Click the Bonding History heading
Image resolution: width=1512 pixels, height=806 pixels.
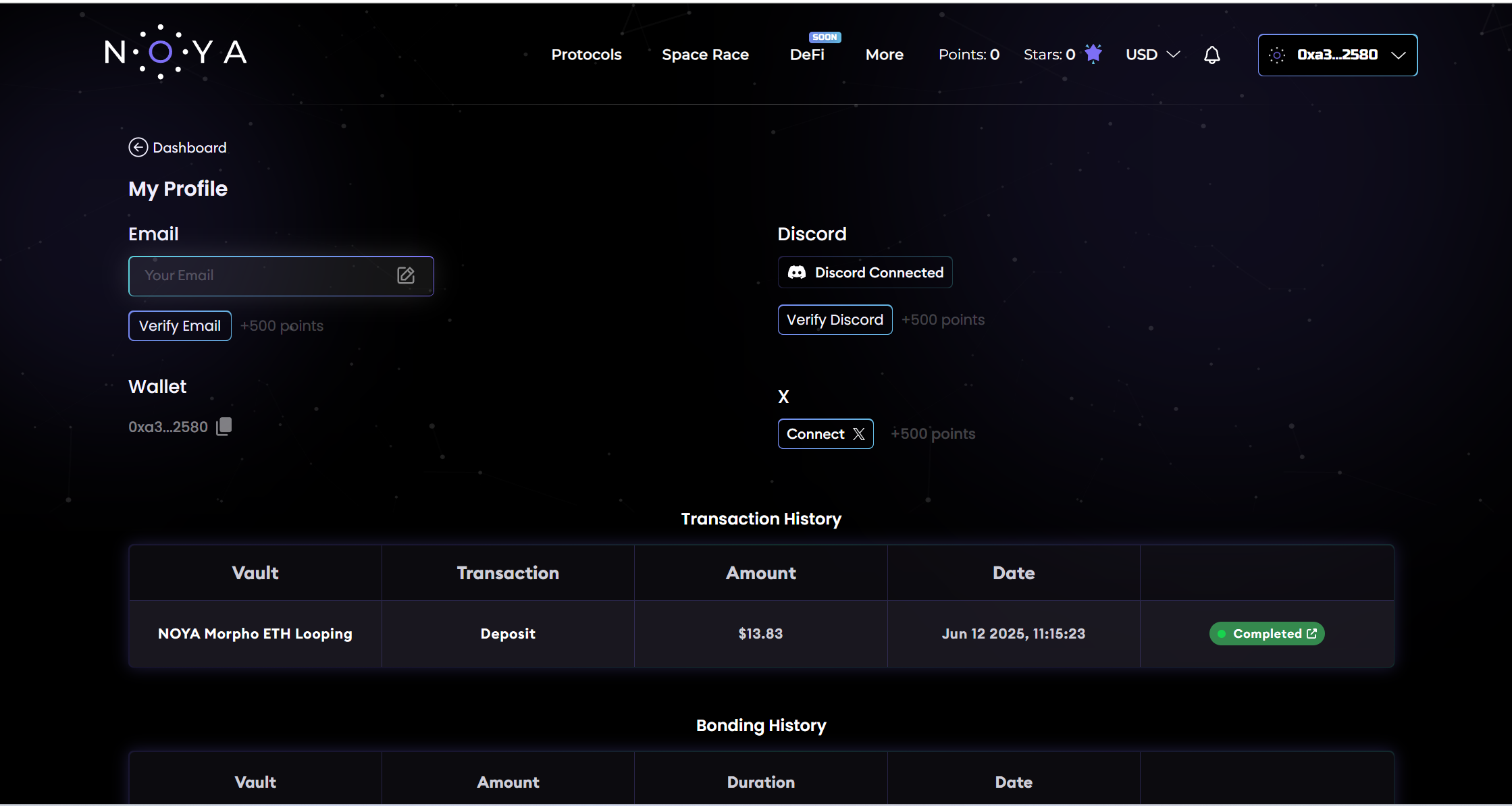(x=761, y=725)
